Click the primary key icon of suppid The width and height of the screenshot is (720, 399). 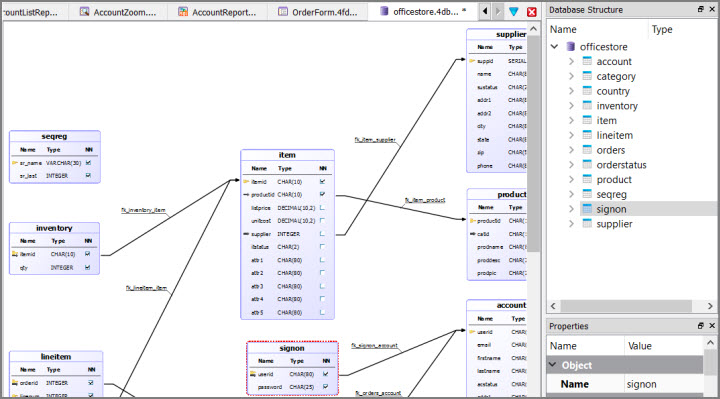point(472,61)
